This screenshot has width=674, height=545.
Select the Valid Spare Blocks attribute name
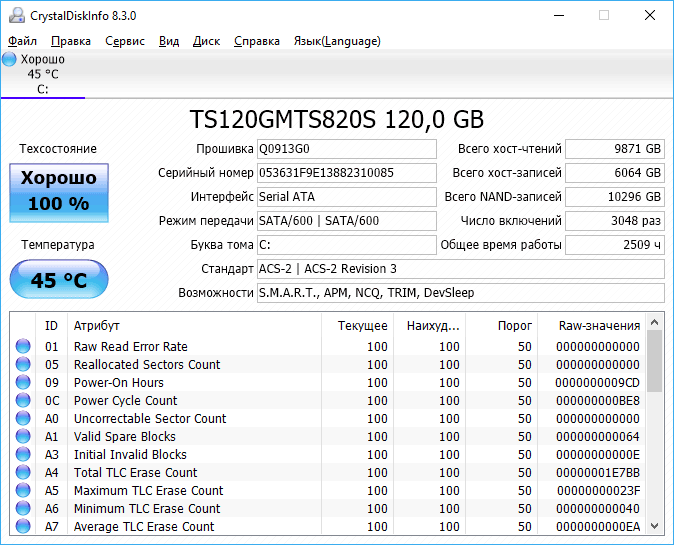pyautogui.click(x=125, y=437)
